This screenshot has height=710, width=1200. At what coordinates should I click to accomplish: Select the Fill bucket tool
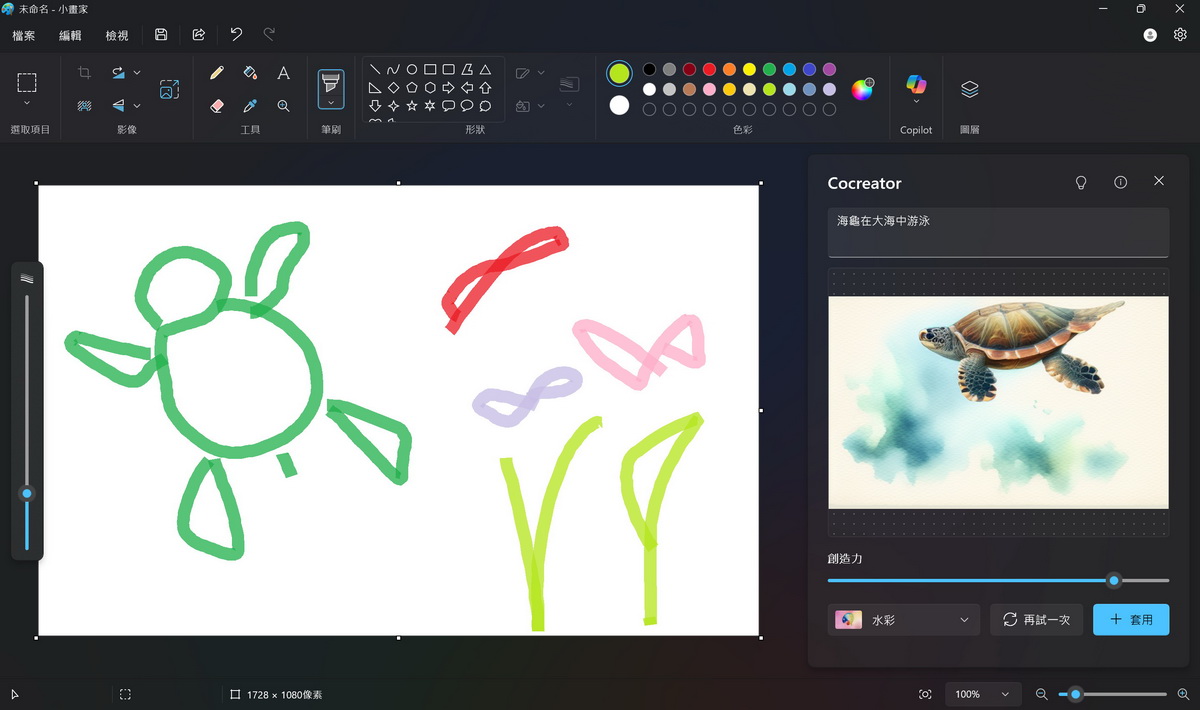250,73
